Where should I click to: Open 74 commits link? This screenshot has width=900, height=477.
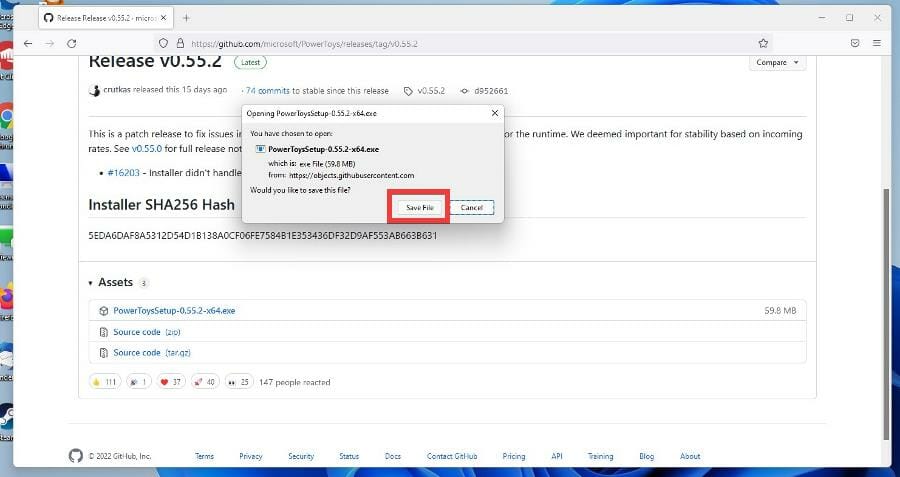267,91
